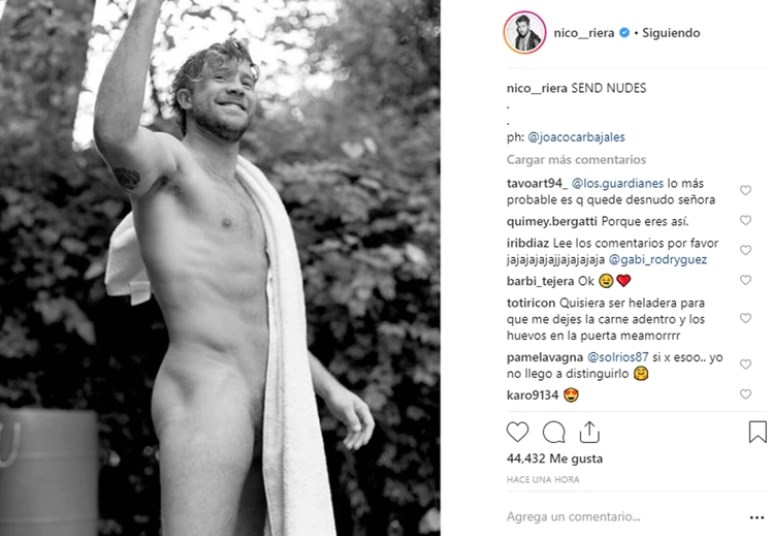Image resolution: width=779 pixels, height=536 pixels.
Task: Share the post using share icon
Action: [589, 432]
